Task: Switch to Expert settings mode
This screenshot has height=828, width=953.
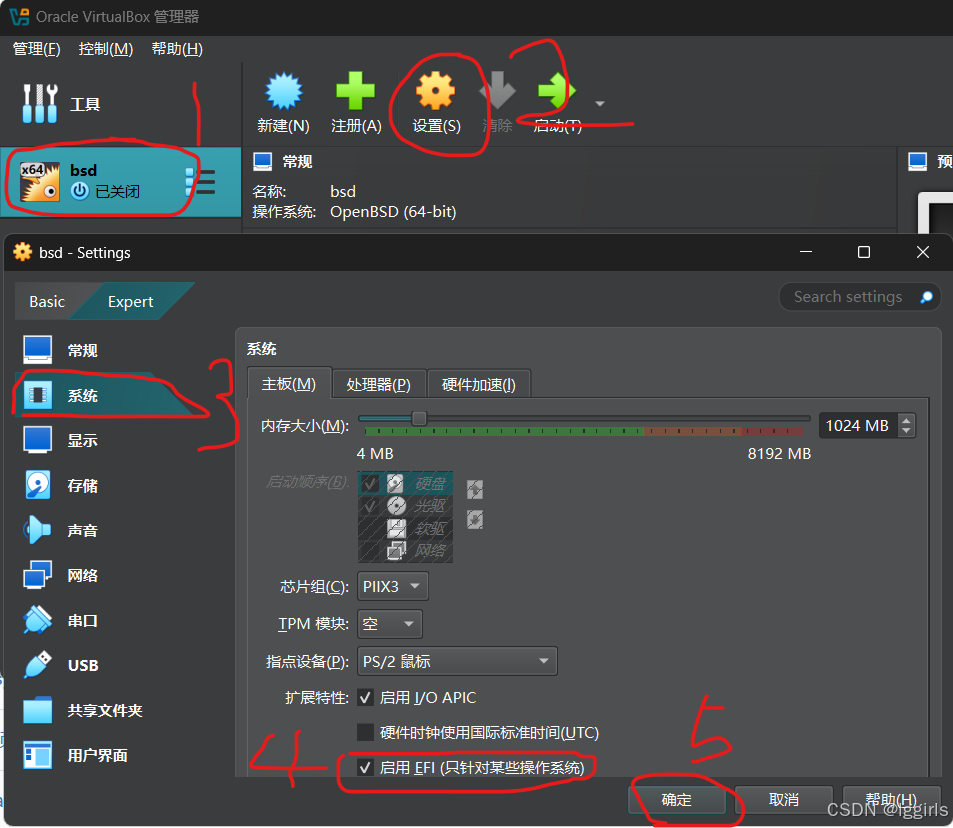Action: (130, 302)
